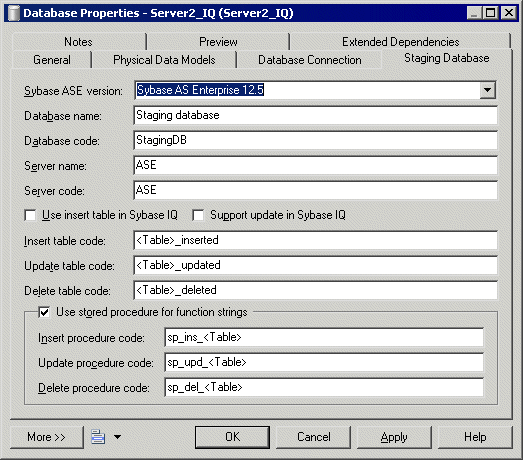This screenshot has width=523, height=460.
Task: Untick Use stored procedure for function strings
Action: coord(44,312)
